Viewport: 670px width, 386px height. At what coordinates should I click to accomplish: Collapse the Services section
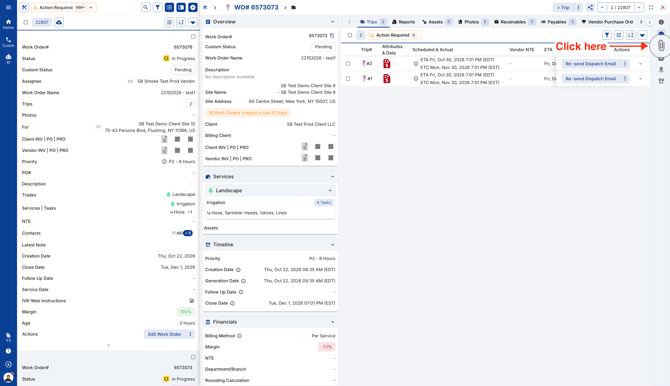click(x=332, y=177)
